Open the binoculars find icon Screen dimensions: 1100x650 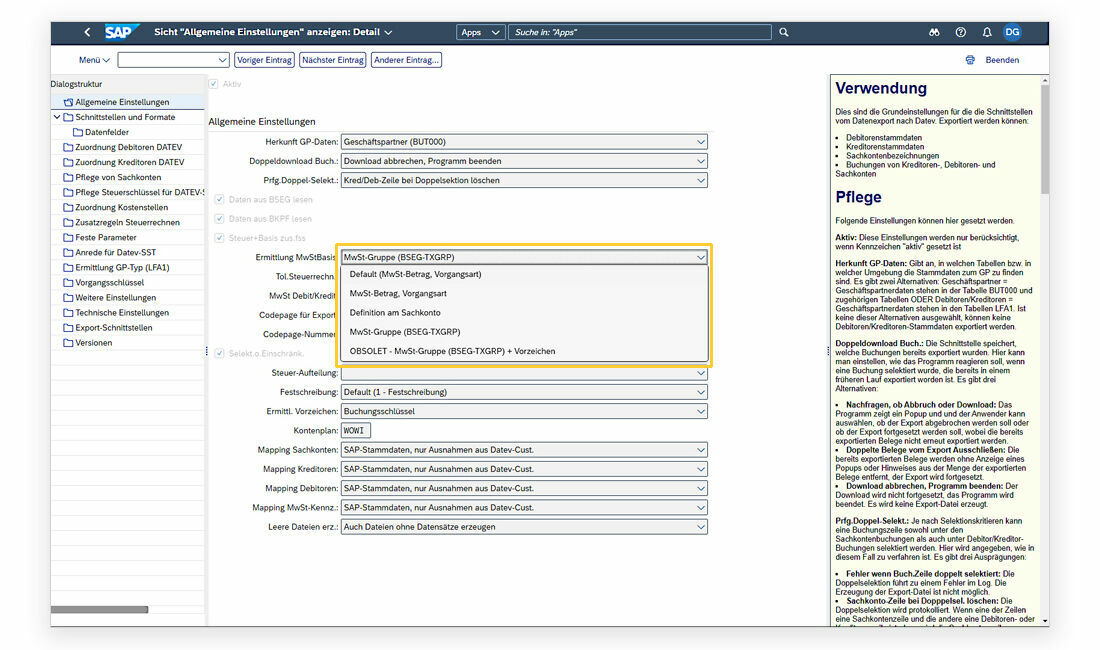[x=934, y=33]
